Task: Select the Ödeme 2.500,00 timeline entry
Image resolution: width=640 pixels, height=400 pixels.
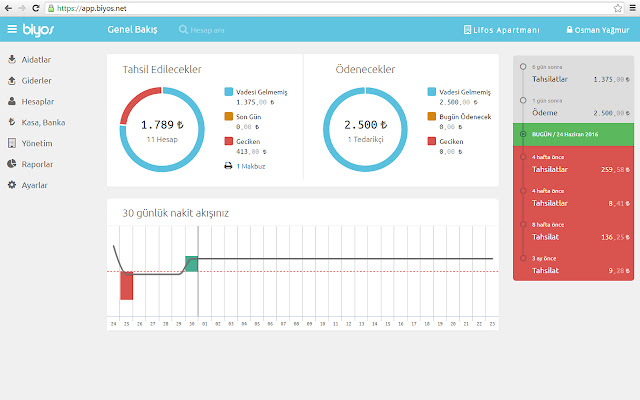Action: [x=573, y=107]
